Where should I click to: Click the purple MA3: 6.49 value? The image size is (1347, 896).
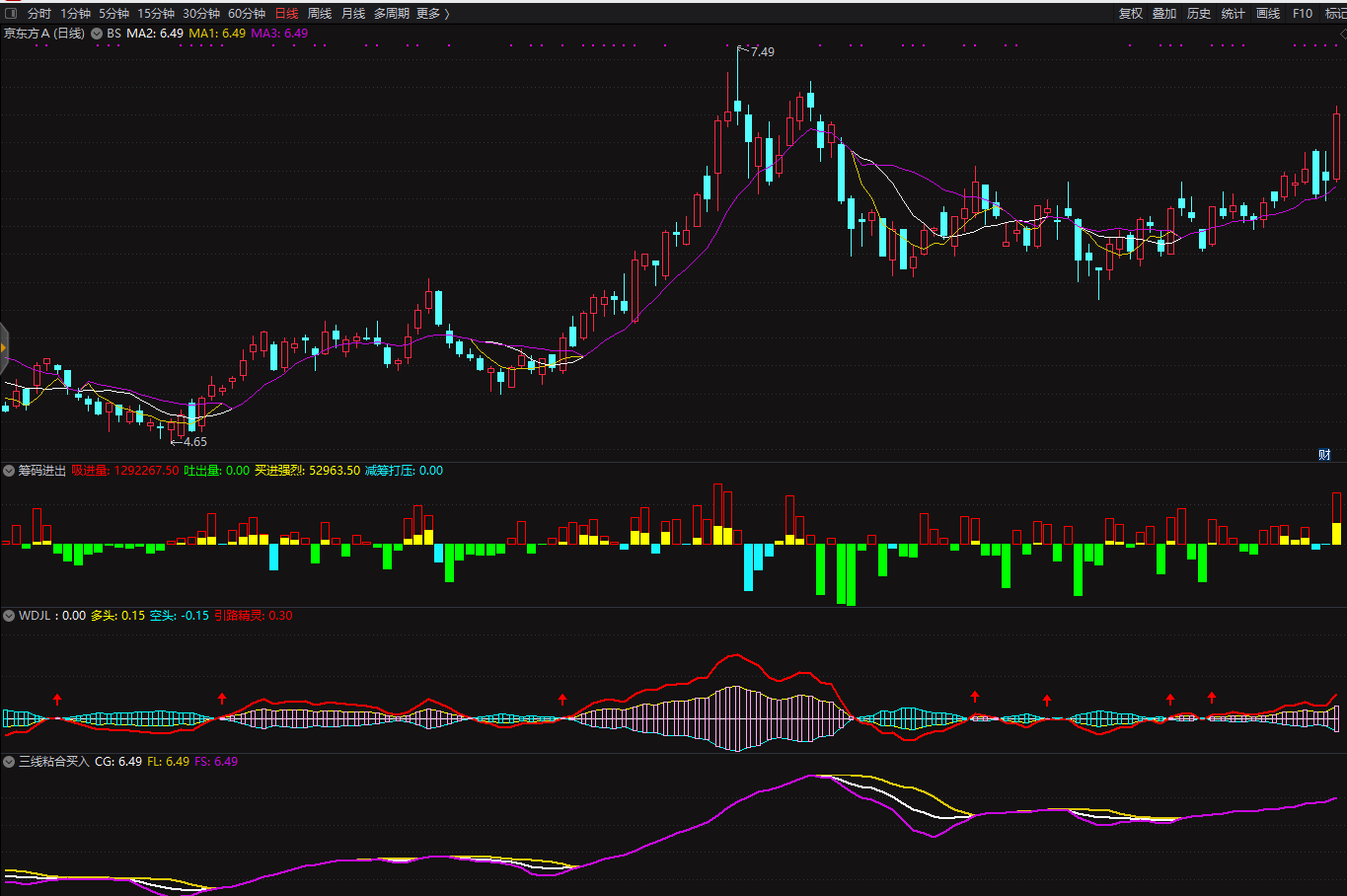(279, 34)
